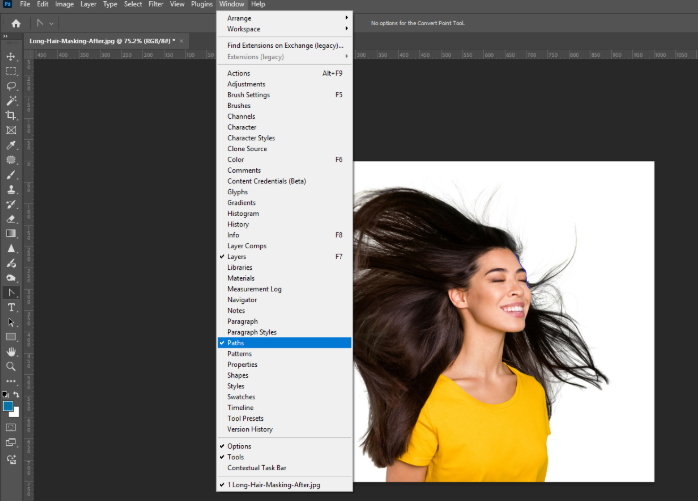The width and height of the screenshot is (698, 502).
Task: Swap foreground and background colors
Action: [16, 394]
